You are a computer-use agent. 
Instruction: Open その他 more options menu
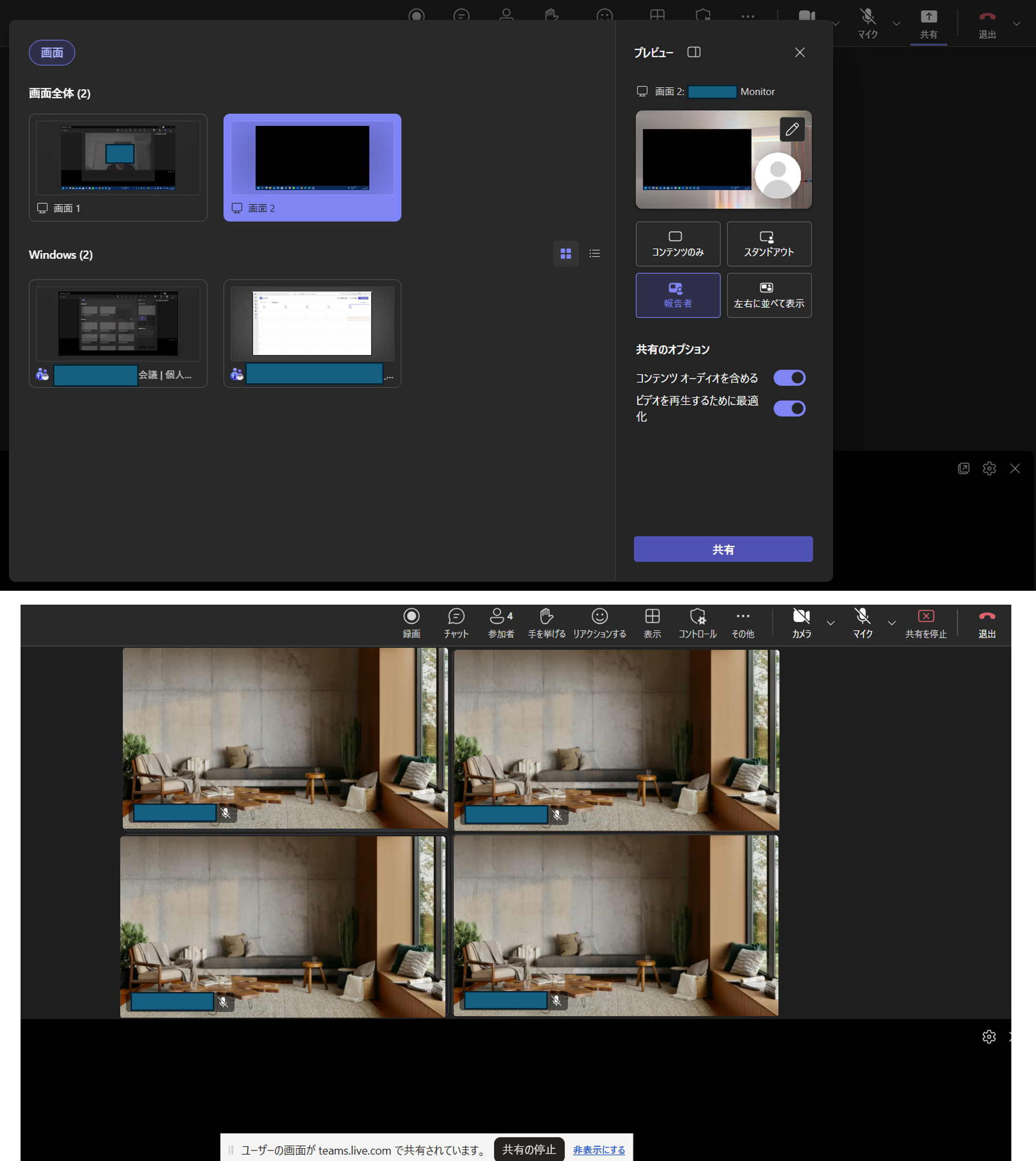pyautogui.click(x=743, y=623)
